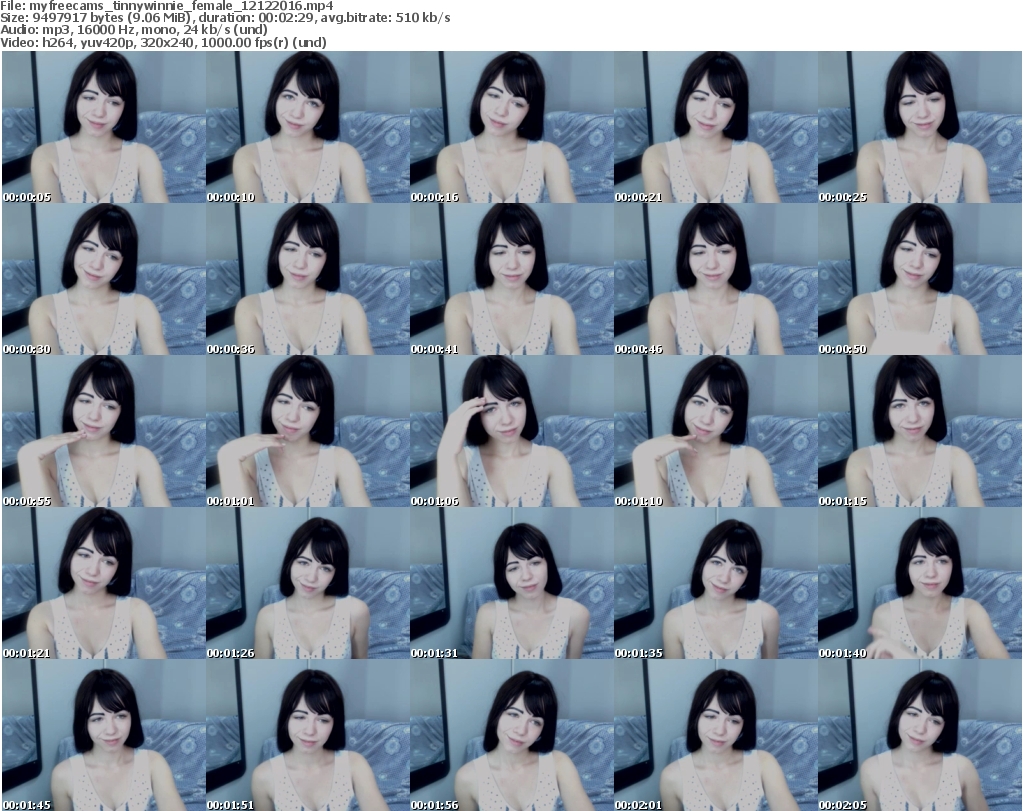
Task: Select the frame stamped 00:00:50
Action: (x=920, y=279)
